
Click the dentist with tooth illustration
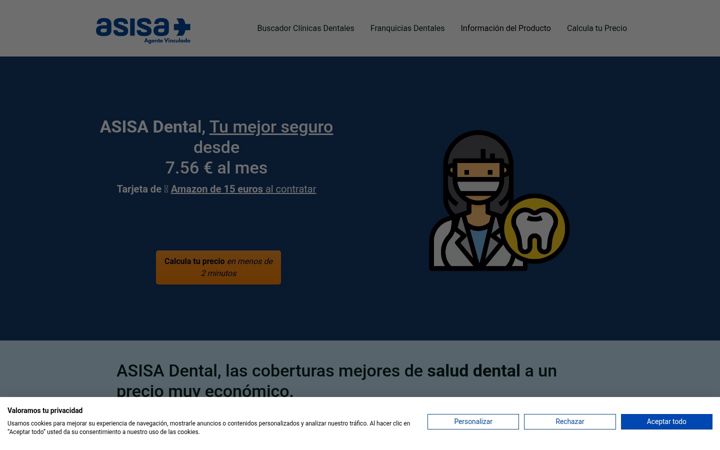pos(499,201)
